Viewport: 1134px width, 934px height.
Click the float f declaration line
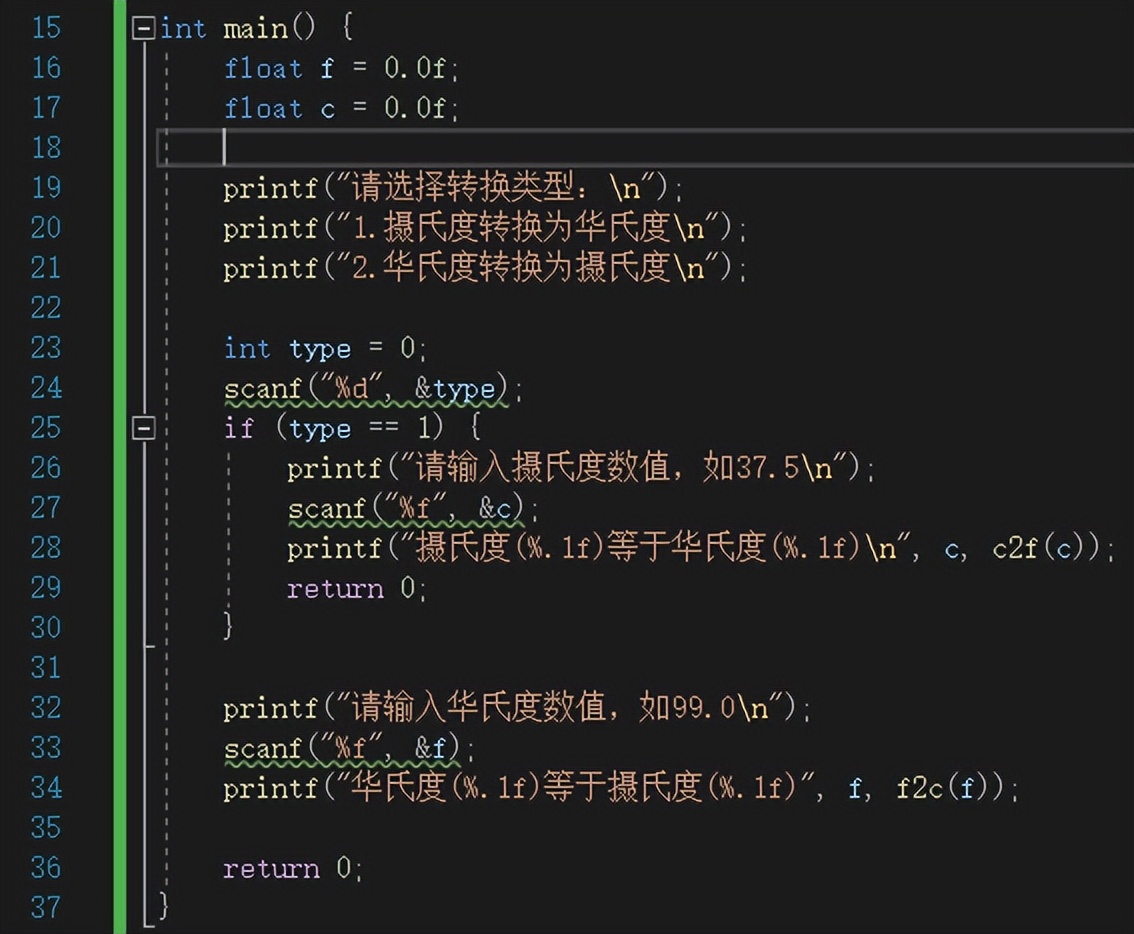[340, 68]
